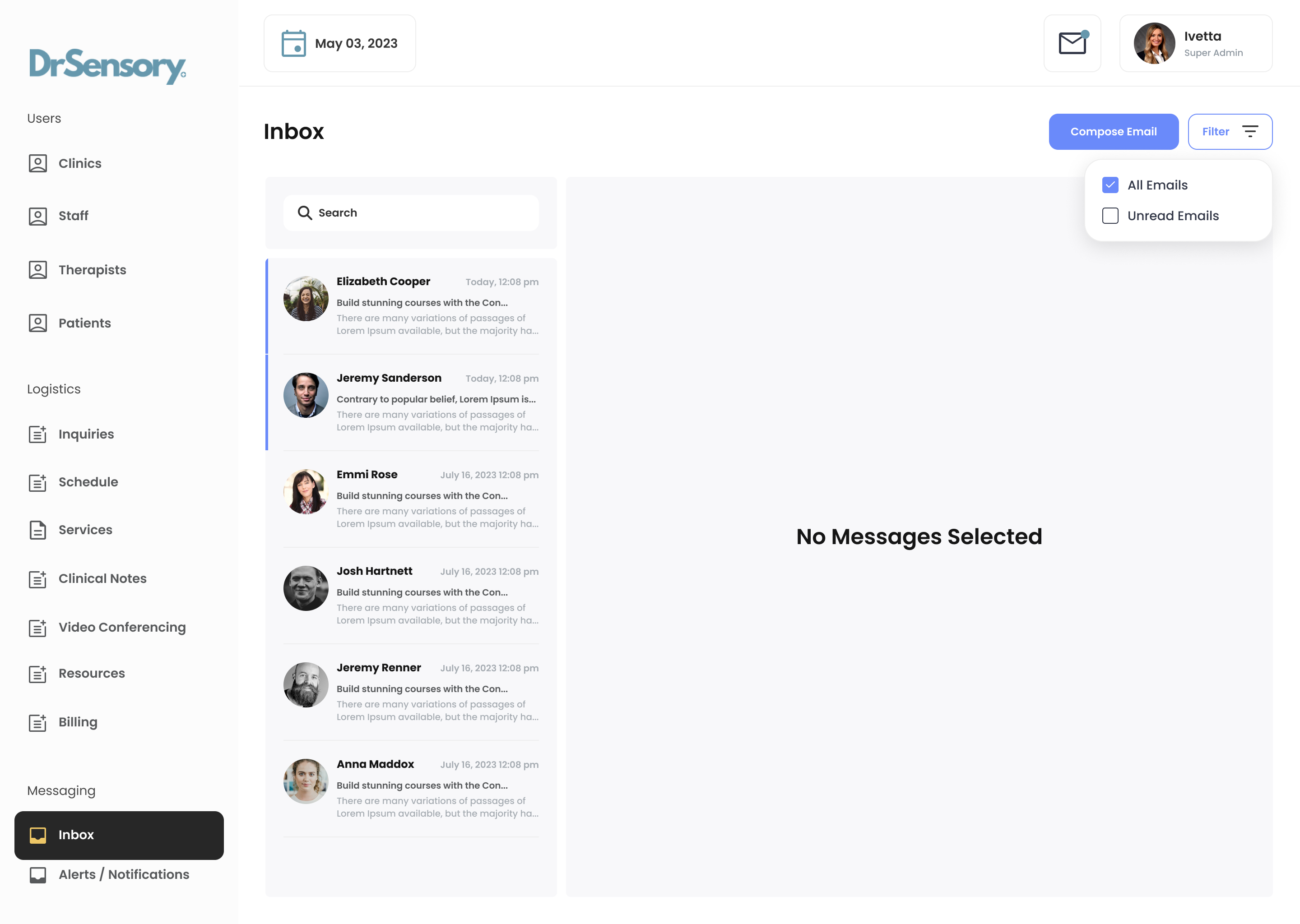
Task: Click the Inquiries sidebar icon
Action: (37, 434)
